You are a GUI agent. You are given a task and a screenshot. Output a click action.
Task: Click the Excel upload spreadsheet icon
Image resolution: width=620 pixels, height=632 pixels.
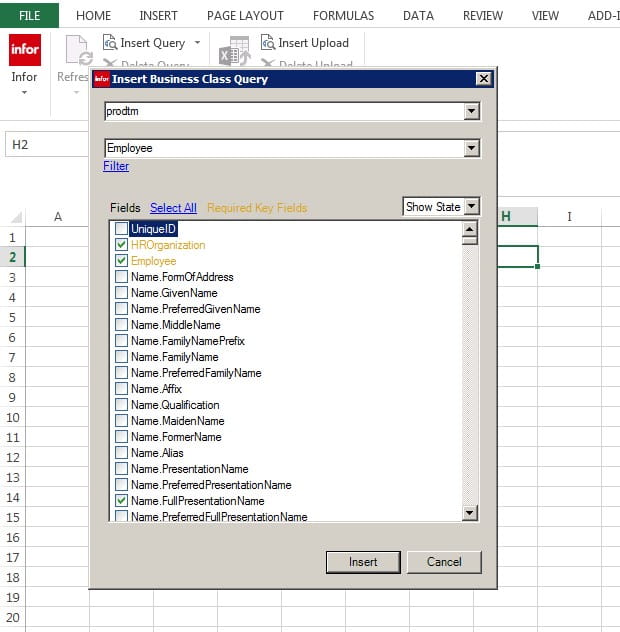(x=235, y=51)
